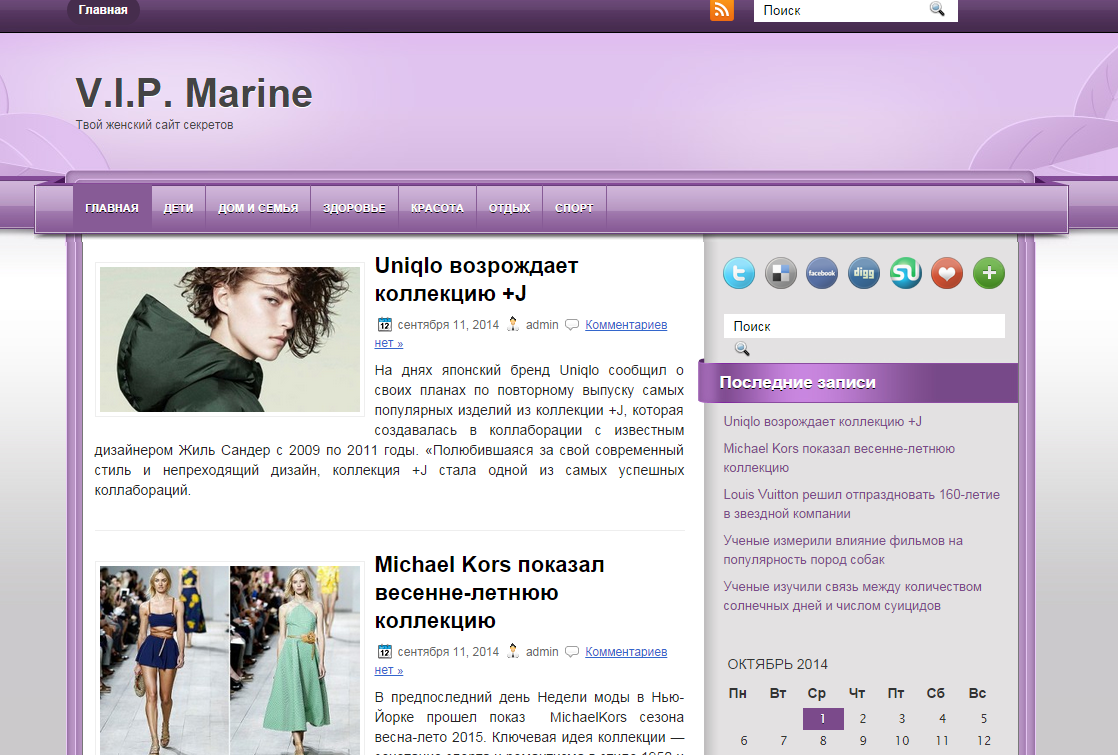Click author icon beside Uniqlo post admin
Viewport: 1118px width, 755px height.
(513, 324)
